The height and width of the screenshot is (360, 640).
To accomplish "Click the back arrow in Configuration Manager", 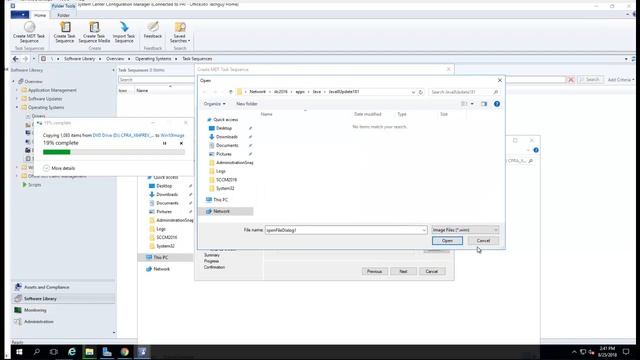I will click(x=16, y=59).
